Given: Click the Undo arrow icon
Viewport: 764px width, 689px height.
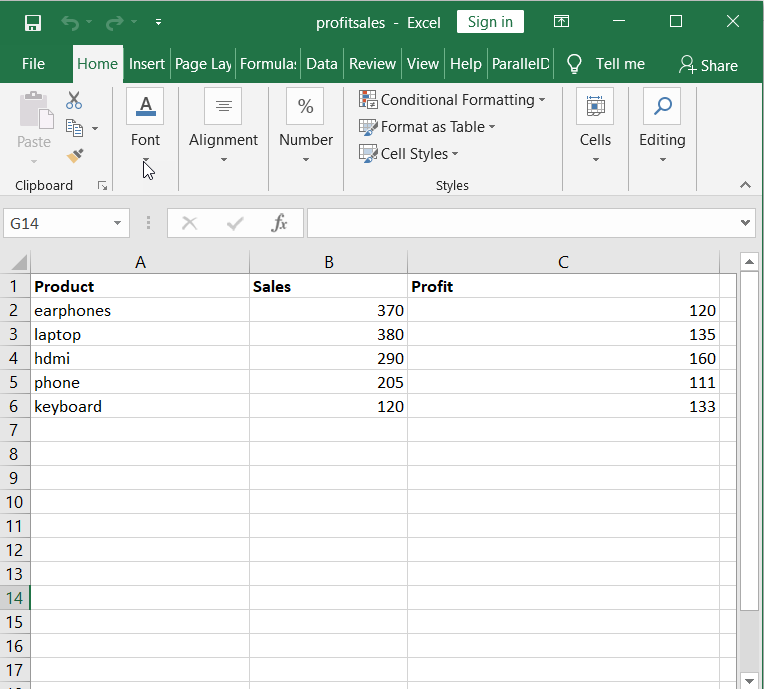Looking at the screenshot, I should [x=70, y=22].
